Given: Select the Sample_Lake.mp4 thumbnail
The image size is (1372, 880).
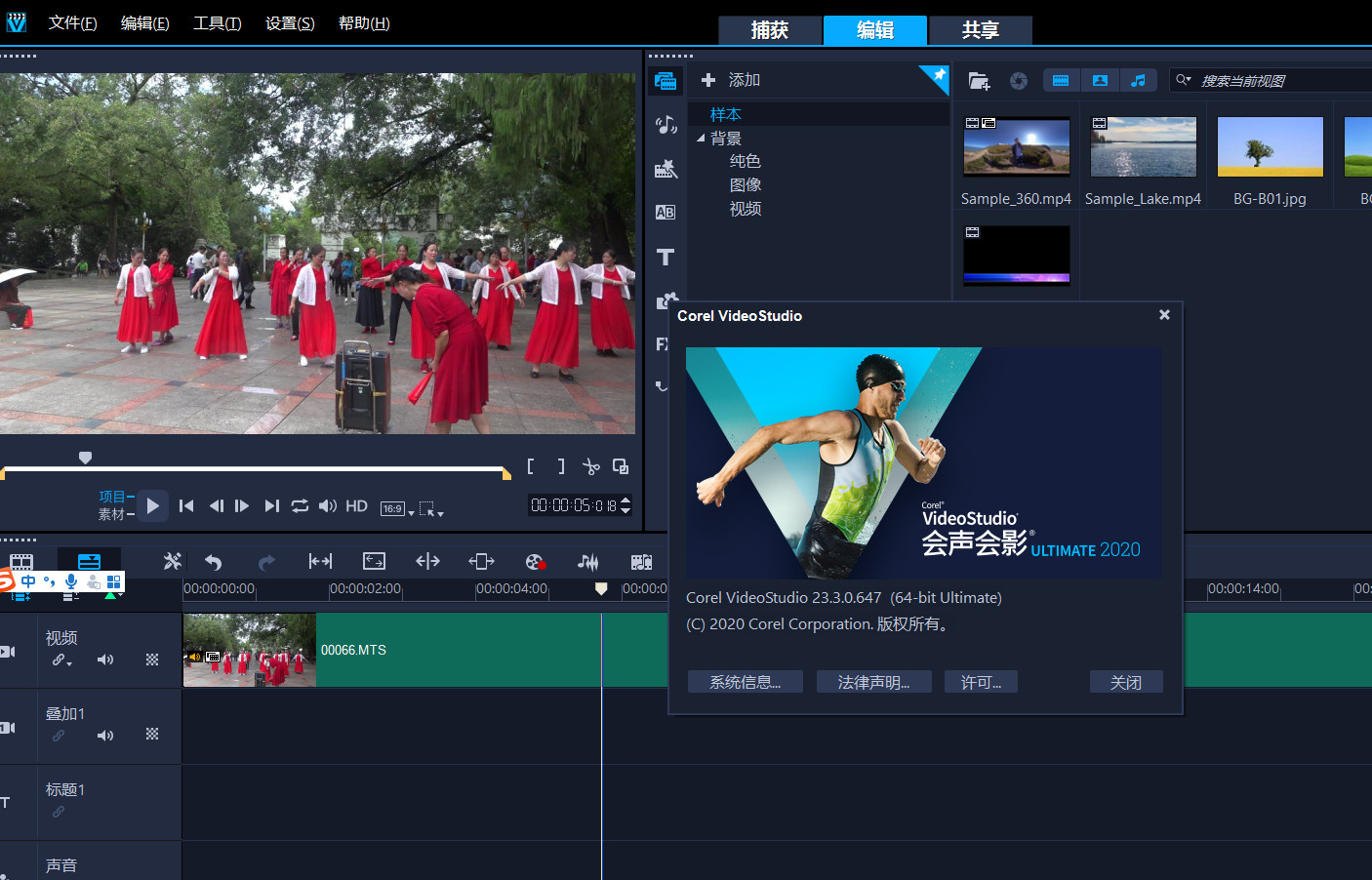Looking at the screenshot, I should coord(1143,147).
